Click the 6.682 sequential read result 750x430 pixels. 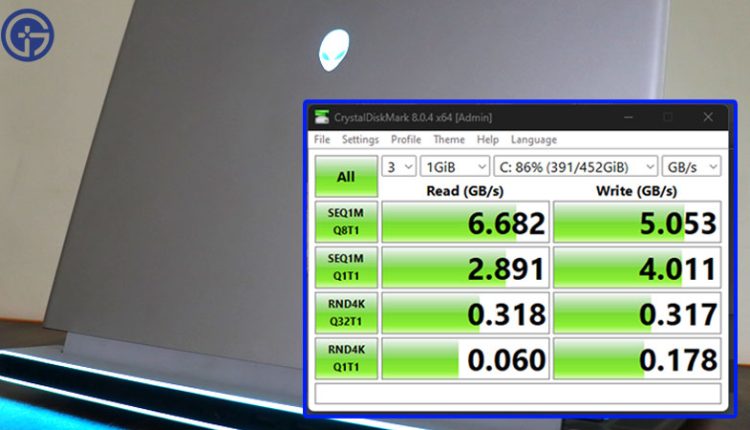pyautogui.click(x=465, y=222)
